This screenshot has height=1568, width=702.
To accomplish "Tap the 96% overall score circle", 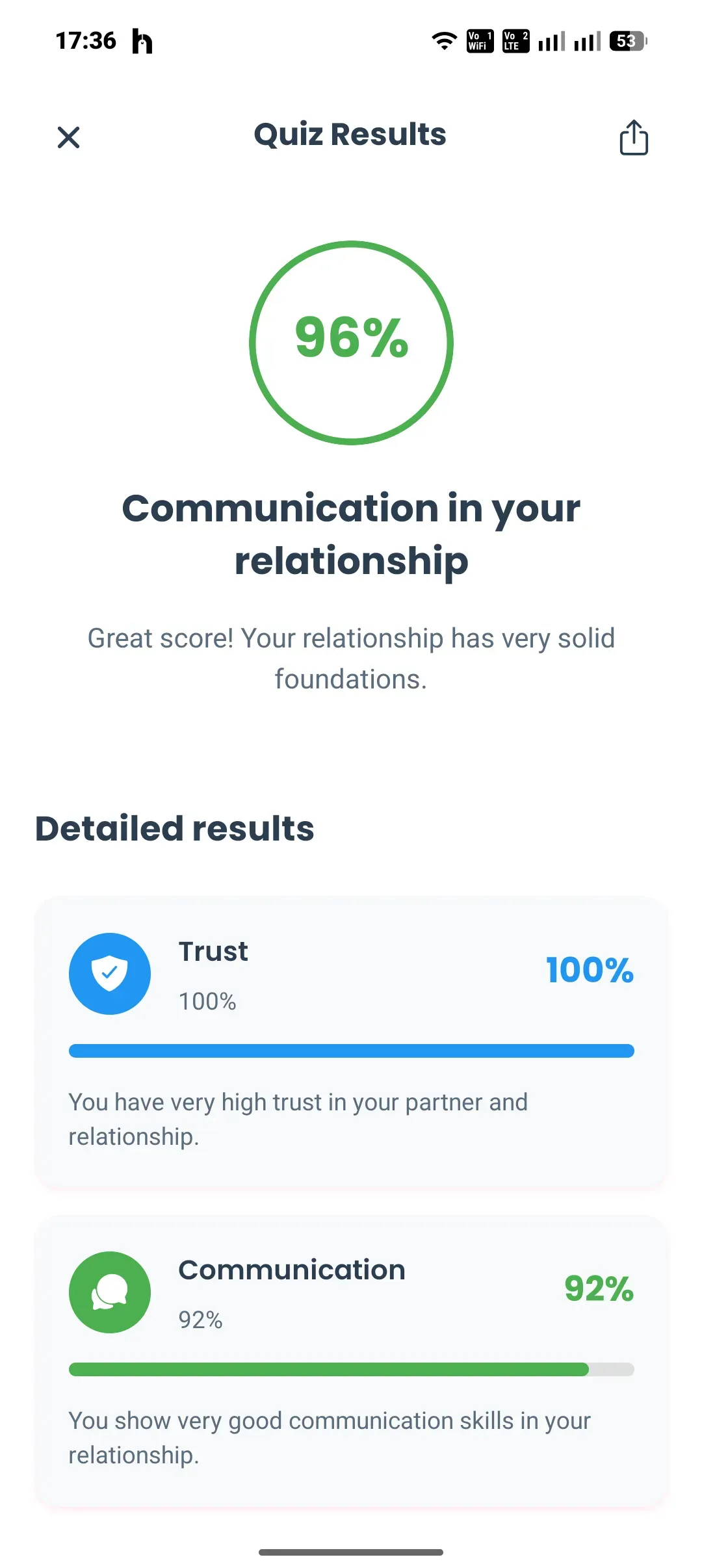I will click(351, 343).
